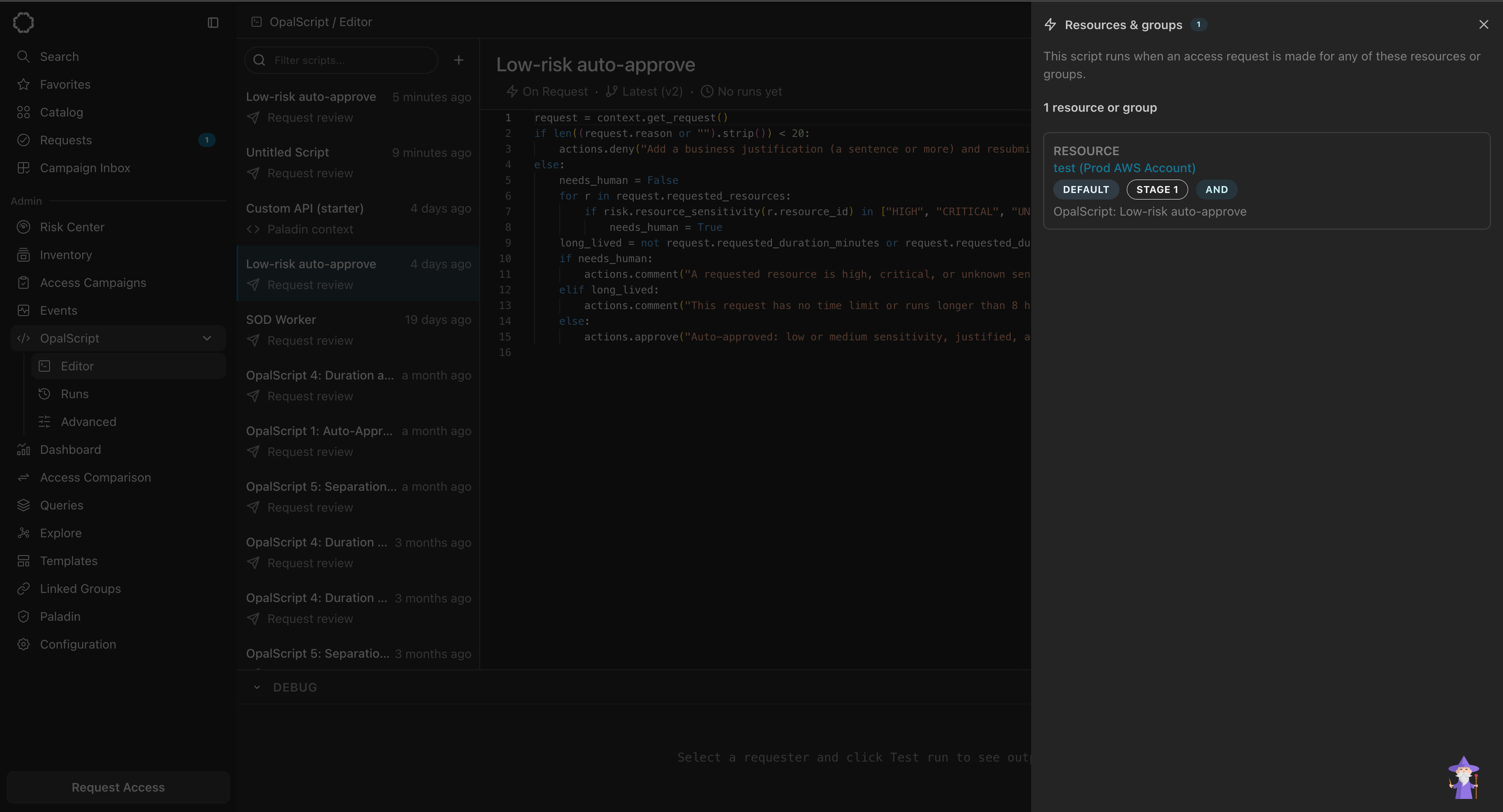Click the Resources & groups count badge
Screen dimensions: 1503x812
click(x=1199, y=24)
